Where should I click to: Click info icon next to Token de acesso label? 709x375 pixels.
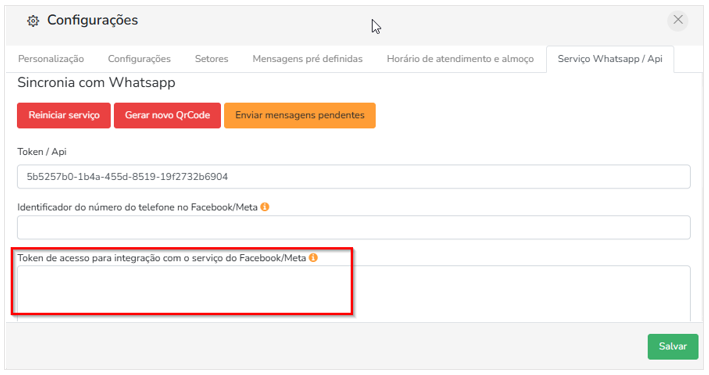pos(313,257)
